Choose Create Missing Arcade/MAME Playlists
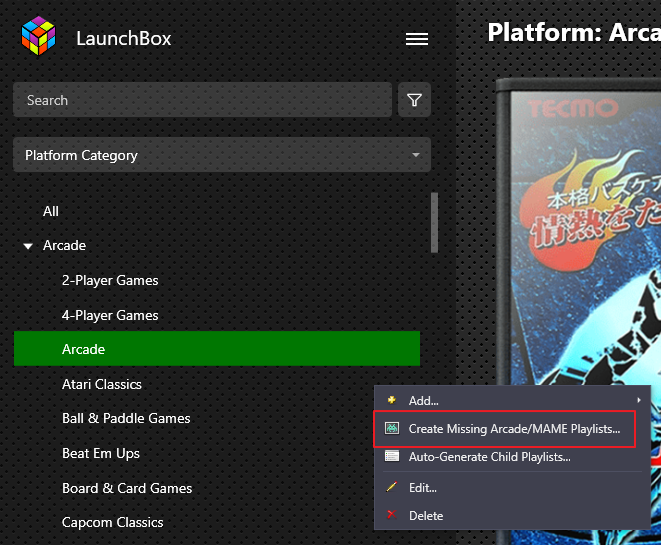The width and height of the screenshot is (661, 545). [505, 429]
